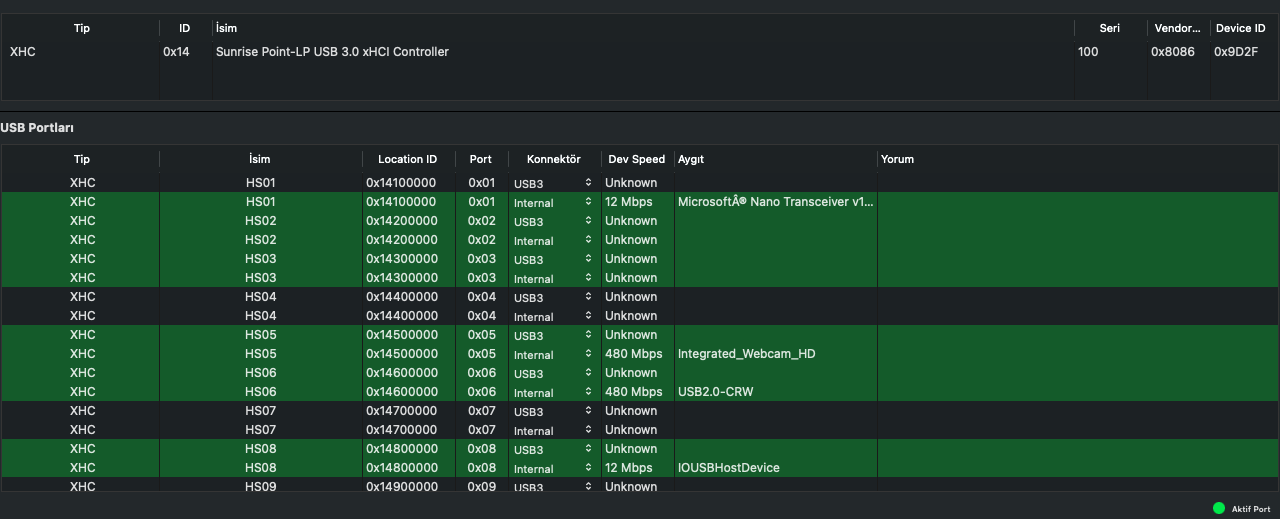This screenshot has height=519, width=1280.
Task: Click the Device ID column header
Action: [x=1240, y=28]
